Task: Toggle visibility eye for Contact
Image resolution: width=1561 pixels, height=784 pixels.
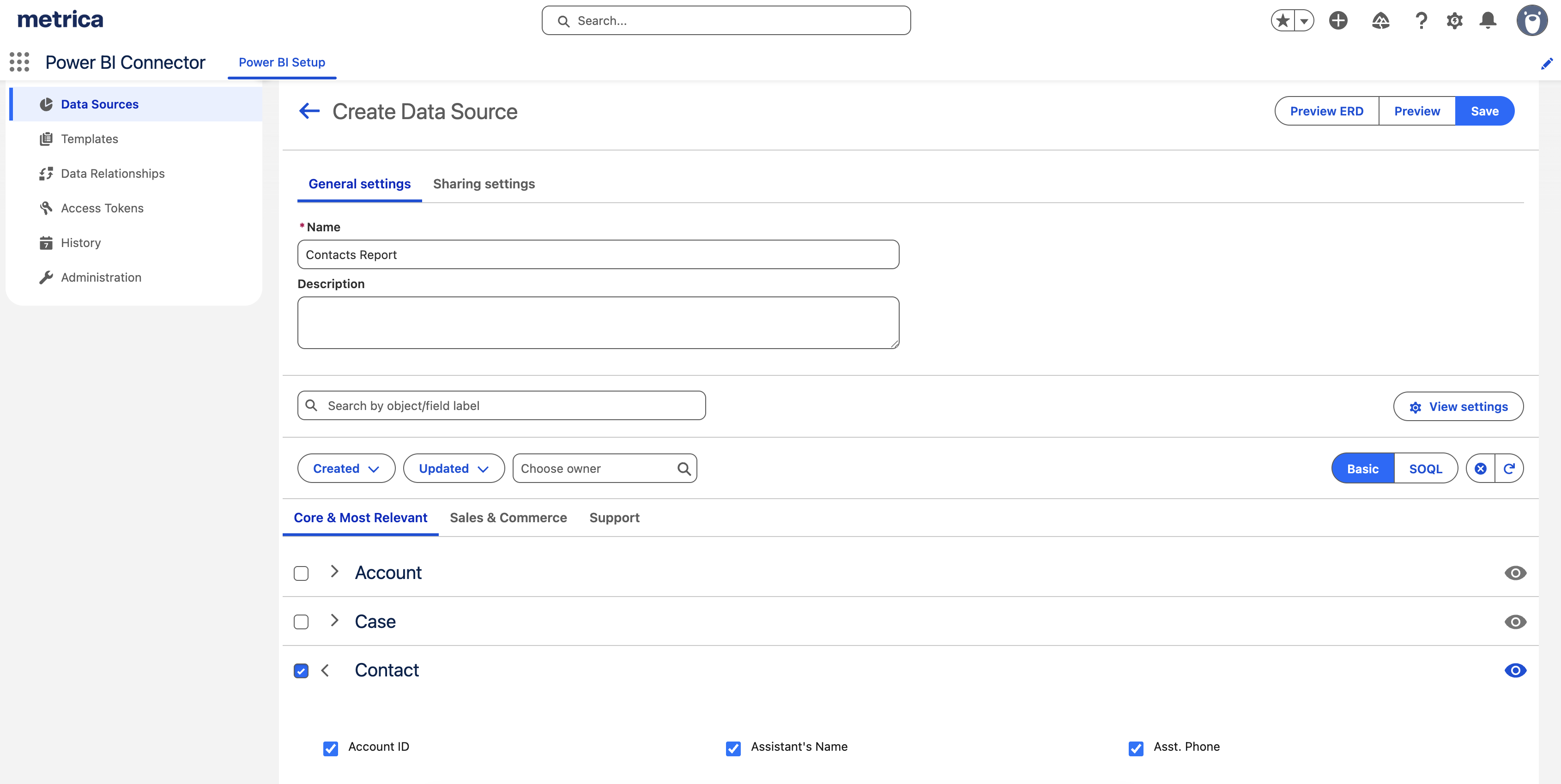Action: [1515, 670]
